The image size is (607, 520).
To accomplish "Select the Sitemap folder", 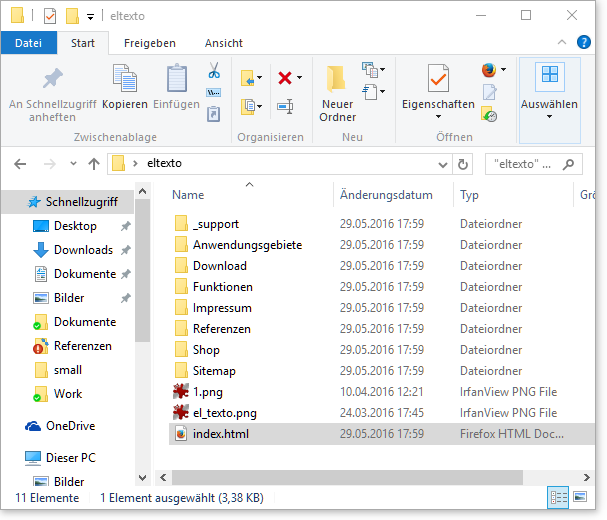I will [214, 371].
